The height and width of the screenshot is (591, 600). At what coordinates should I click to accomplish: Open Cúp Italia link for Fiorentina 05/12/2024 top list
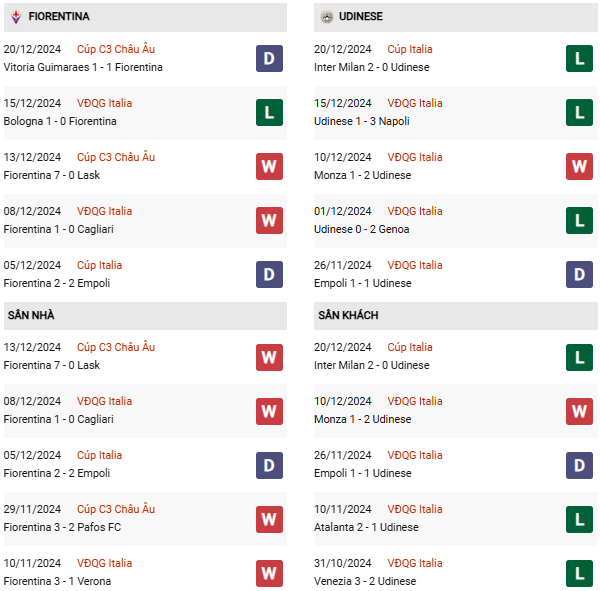click(x=99, y=265)
